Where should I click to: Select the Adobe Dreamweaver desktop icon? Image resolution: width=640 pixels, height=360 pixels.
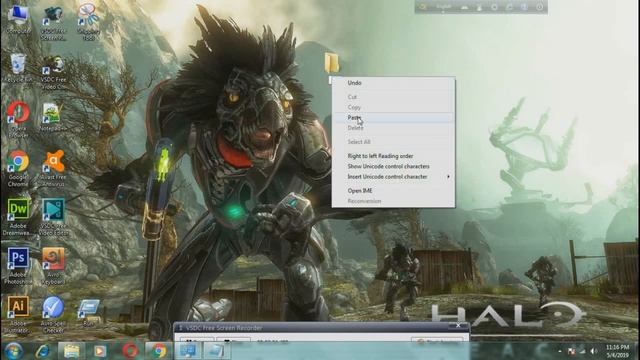18,217
